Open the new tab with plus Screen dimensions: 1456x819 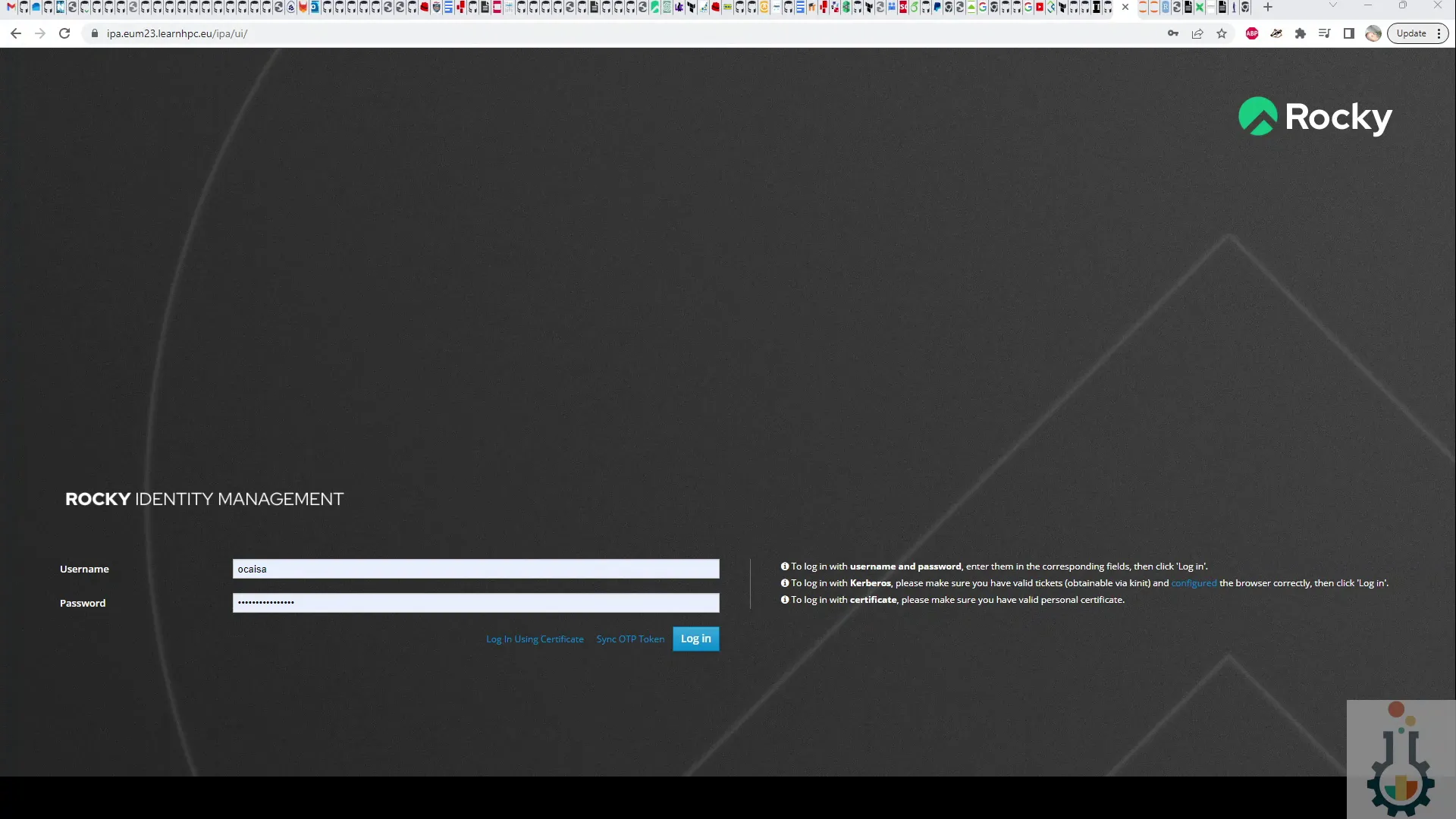[x=1267, y=7]
